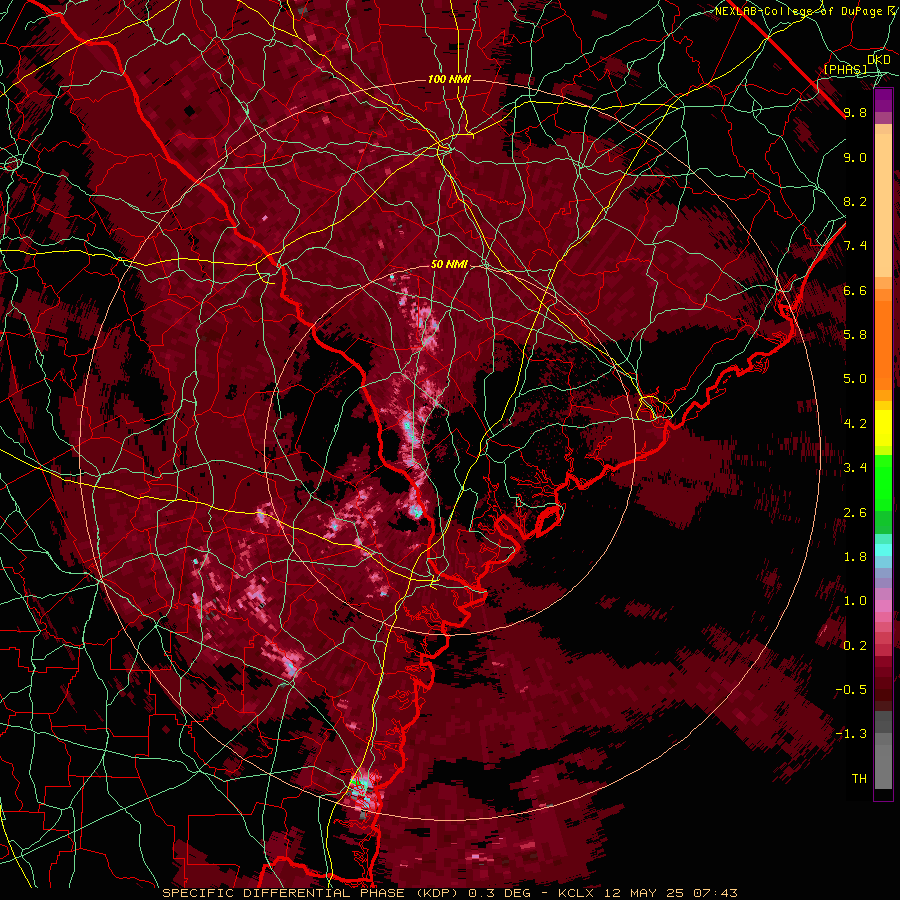Click the 7.4 value on color scale
The width and height of the screenshot is (900, 900).
point(855,246)
